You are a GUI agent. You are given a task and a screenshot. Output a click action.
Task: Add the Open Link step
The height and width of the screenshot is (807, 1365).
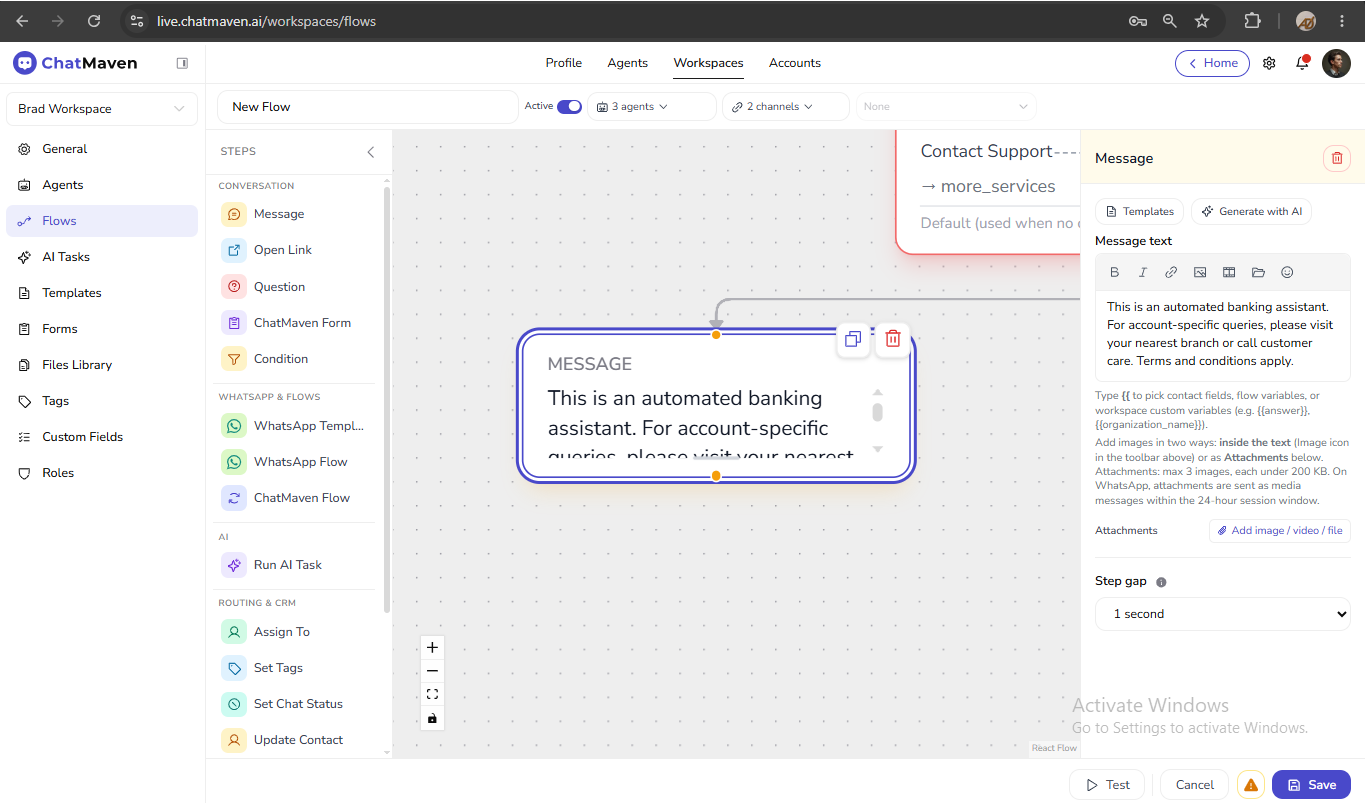[296, 250]
